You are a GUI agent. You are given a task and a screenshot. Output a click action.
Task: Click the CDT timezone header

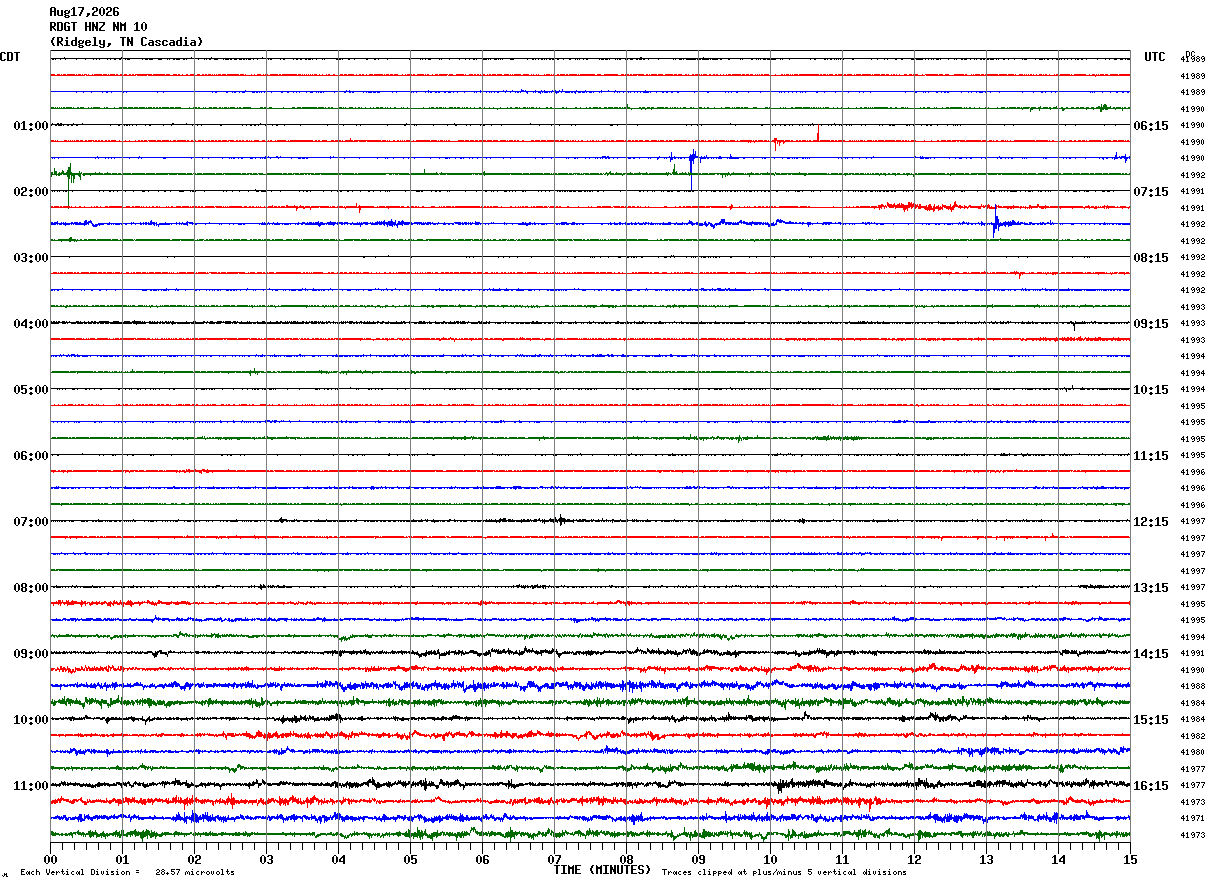pyautogui.click(x=10, y=57)
